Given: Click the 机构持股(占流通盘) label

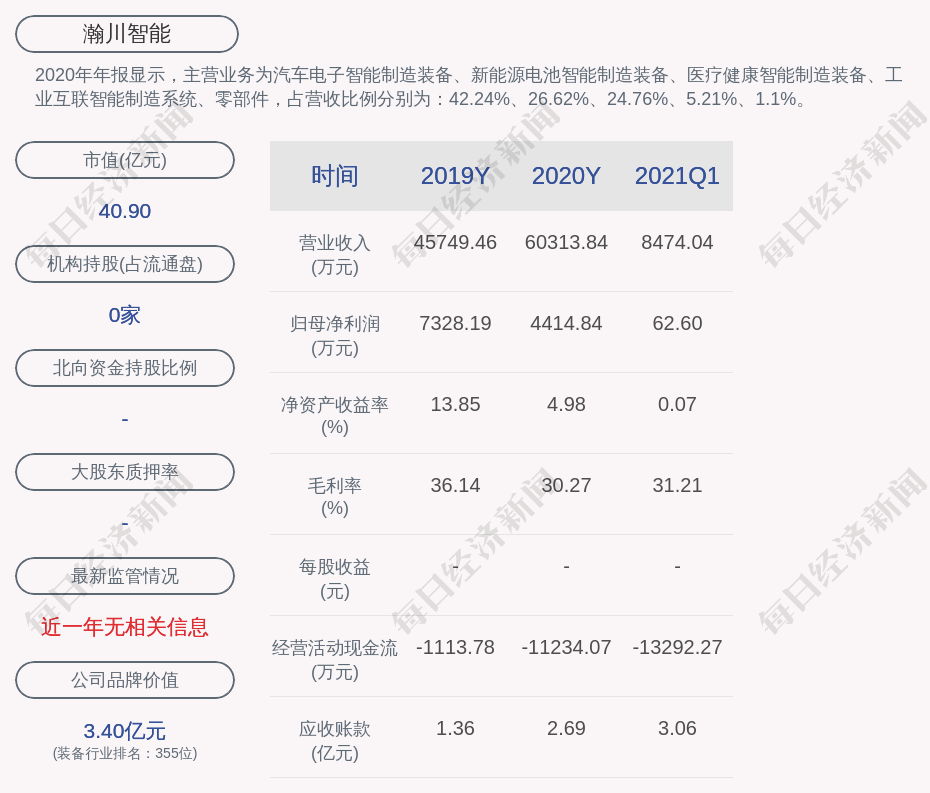Looking at the screenshot, I should tap(125, 264).
